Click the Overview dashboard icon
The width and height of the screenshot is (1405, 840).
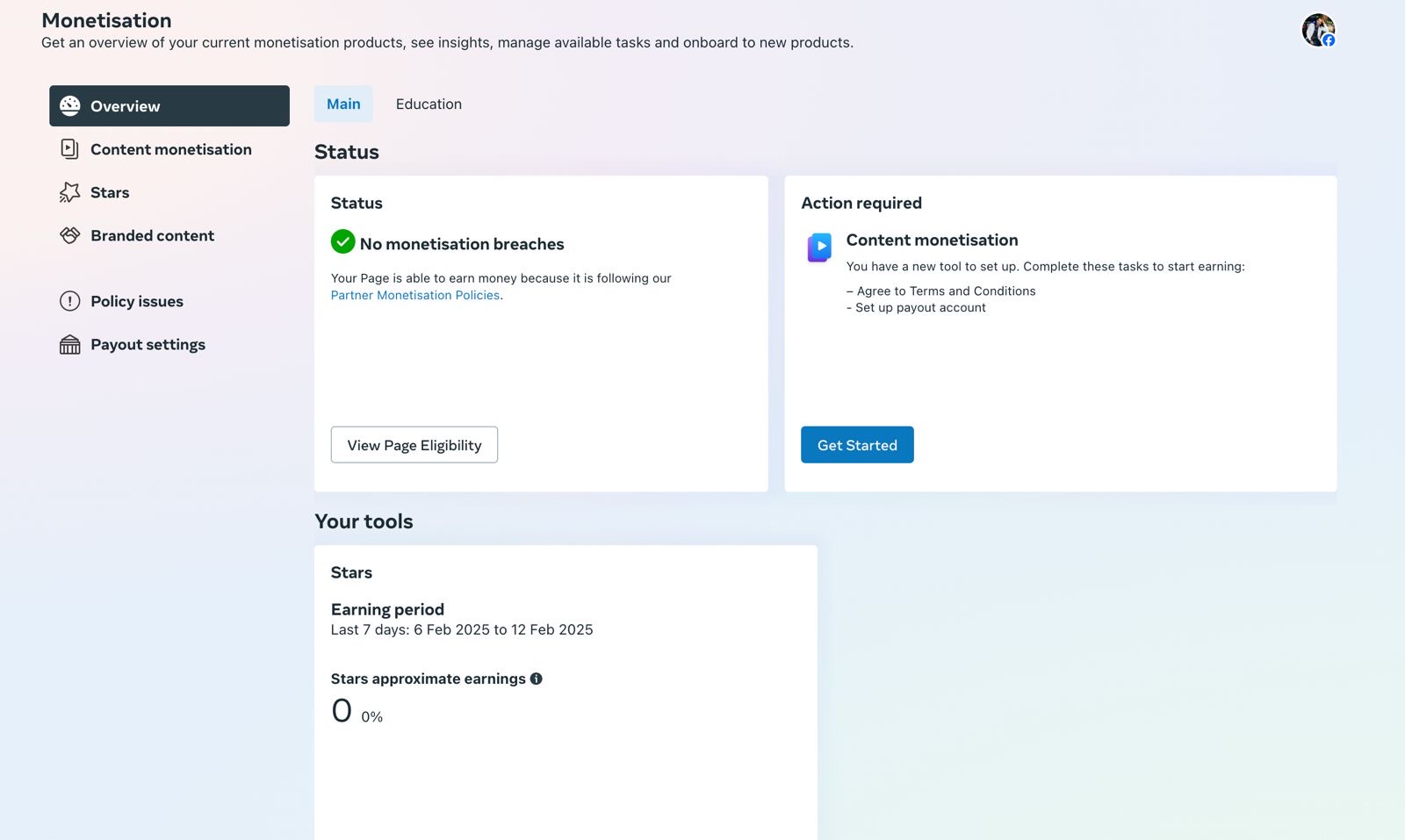(x=70, y=106)
